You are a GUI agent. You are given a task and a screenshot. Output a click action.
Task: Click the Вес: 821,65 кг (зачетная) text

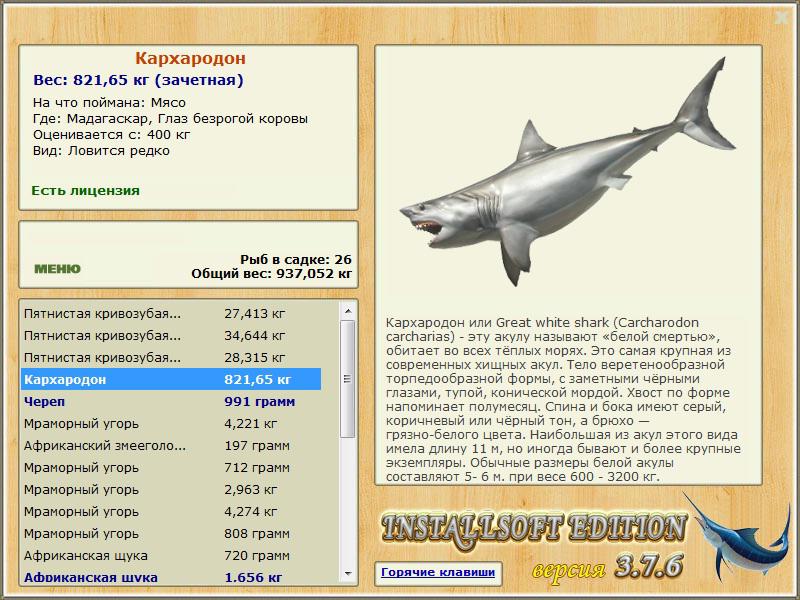click(x=138, y=80)
